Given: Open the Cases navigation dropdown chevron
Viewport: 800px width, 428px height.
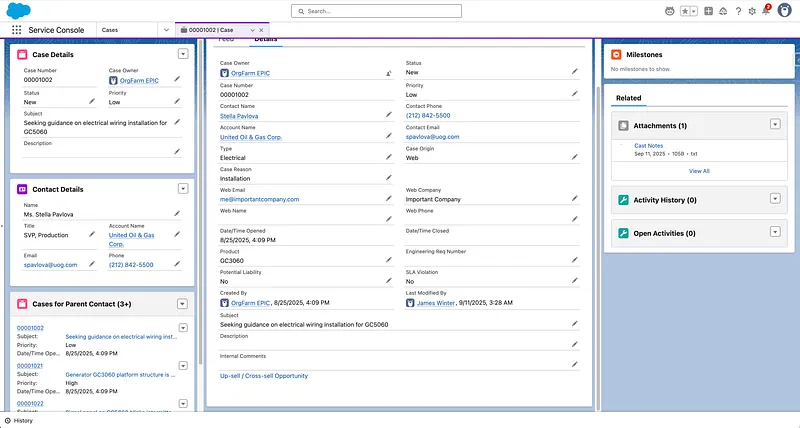Looking at the screenshot, I should point(166,30).
